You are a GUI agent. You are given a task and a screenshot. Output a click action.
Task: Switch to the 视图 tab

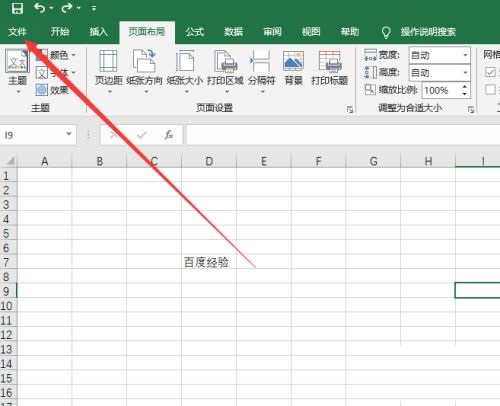311,32
